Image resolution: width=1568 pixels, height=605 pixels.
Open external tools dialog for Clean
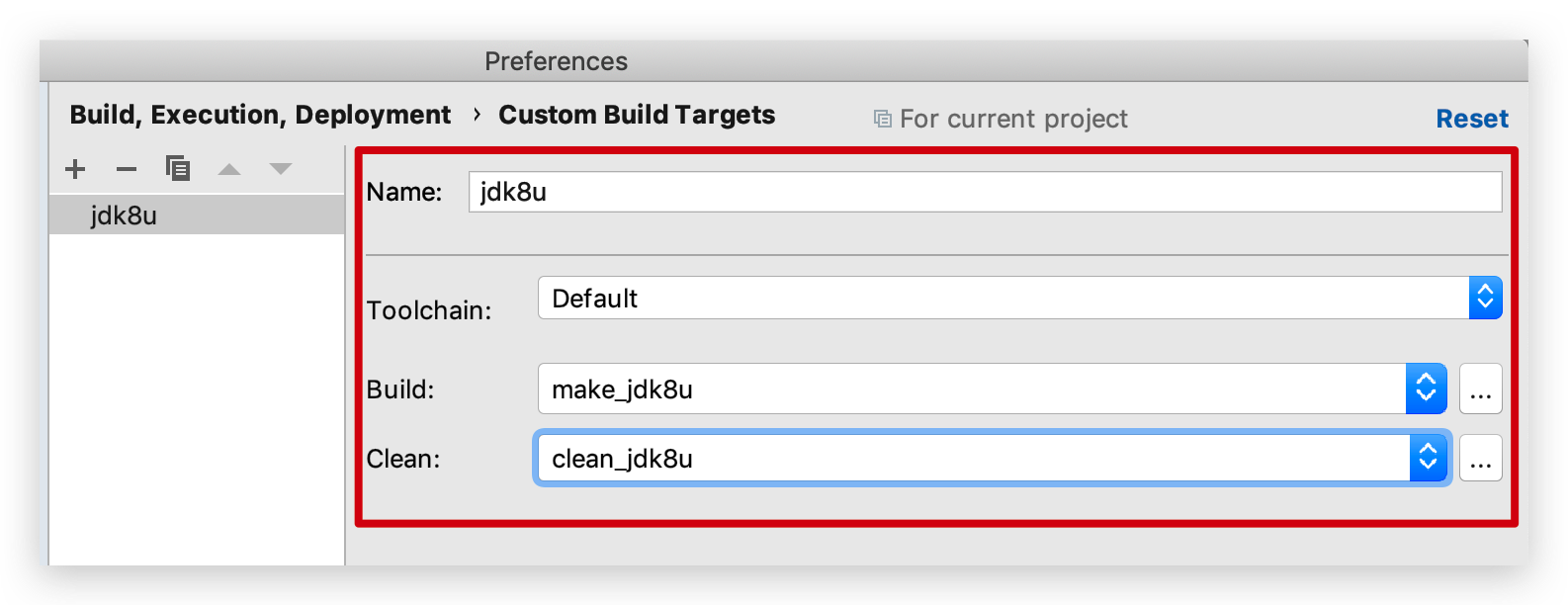point(1480,459)
